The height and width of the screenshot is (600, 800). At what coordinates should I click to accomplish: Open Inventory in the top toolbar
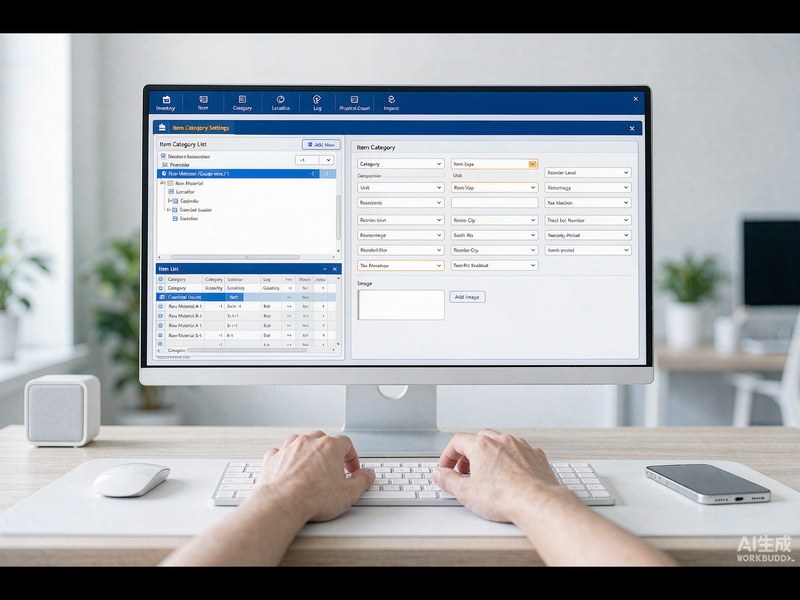point(165,103)
